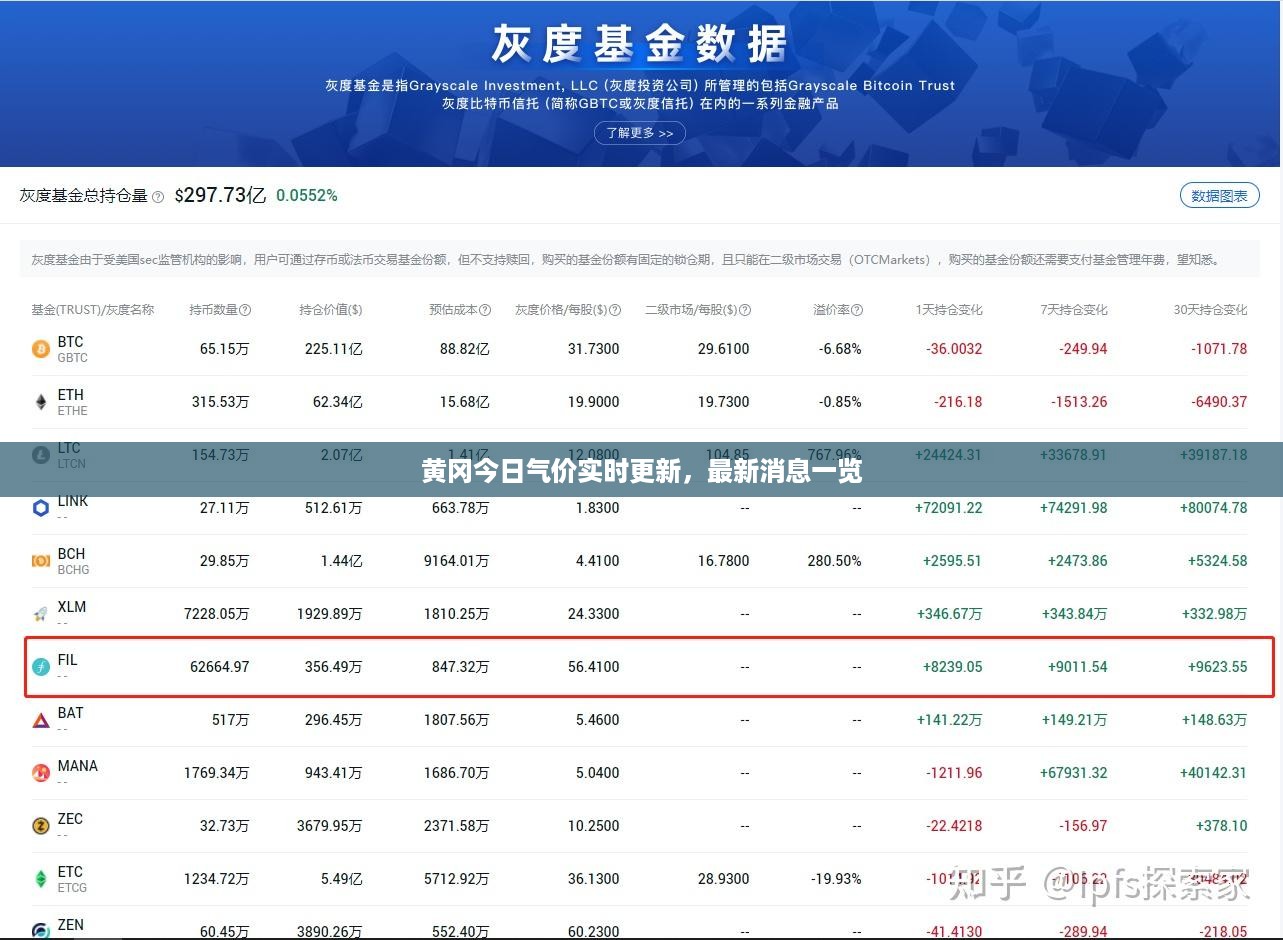1283x940 pixels.
Task: Click LINK 1-day change +72091.22
Action: (x=949, y=508)
